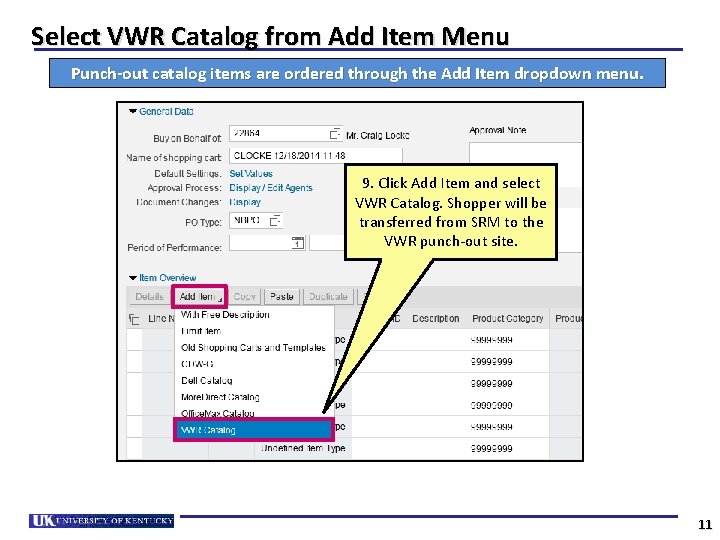Open the Add Item dropdown button
This screenshot has height=540, width=720.
click(199, 297)
